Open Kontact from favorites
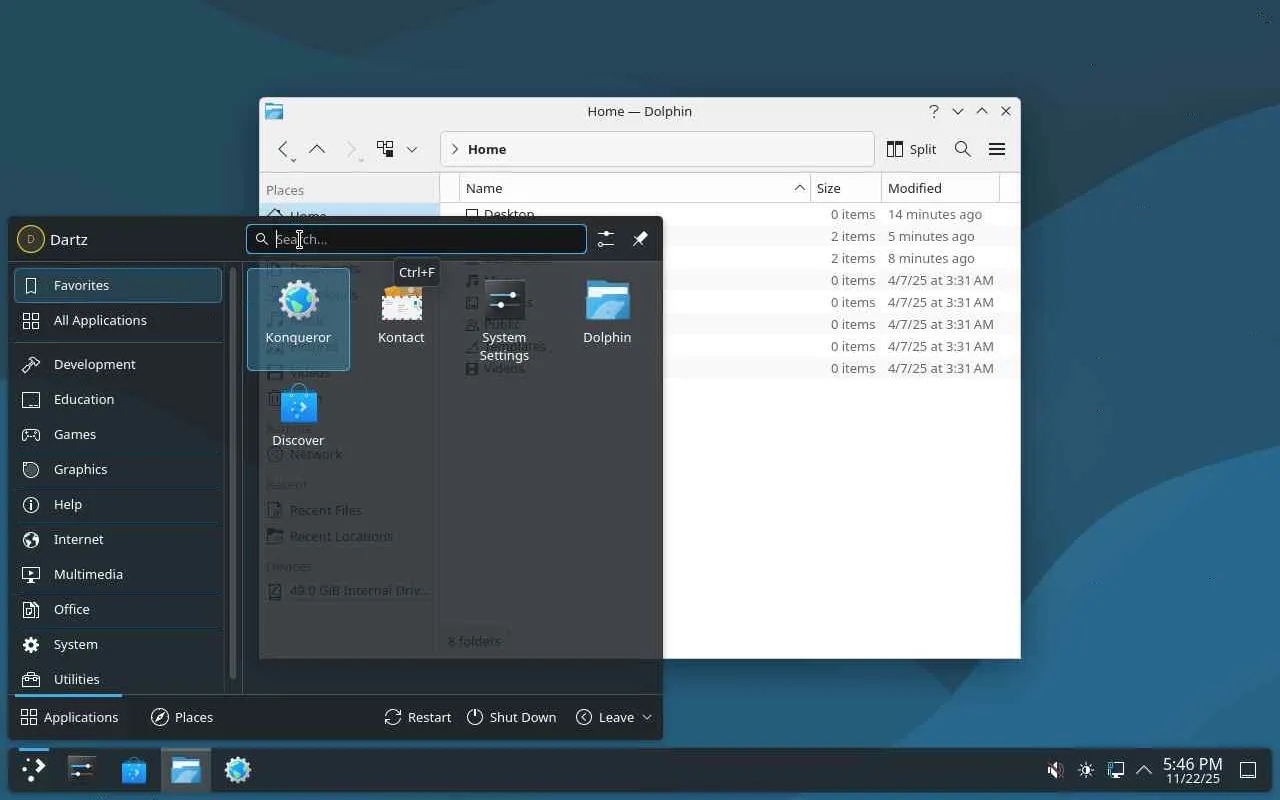This screenshot has height=800, width=1280. click(x=401, y=319)
